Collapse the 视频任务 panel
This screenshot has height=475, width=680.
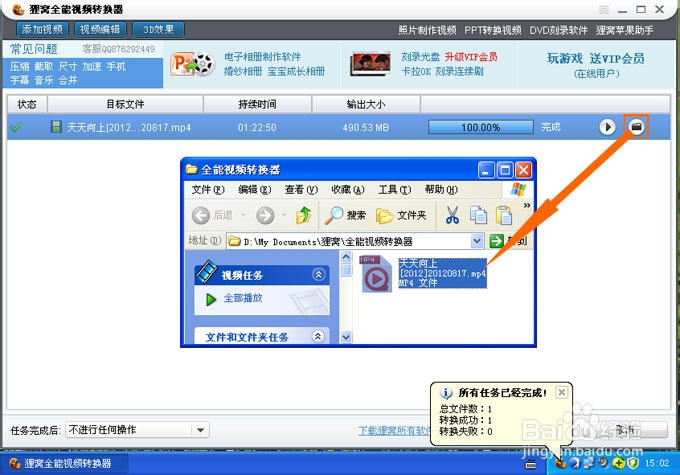click(318, 275)
